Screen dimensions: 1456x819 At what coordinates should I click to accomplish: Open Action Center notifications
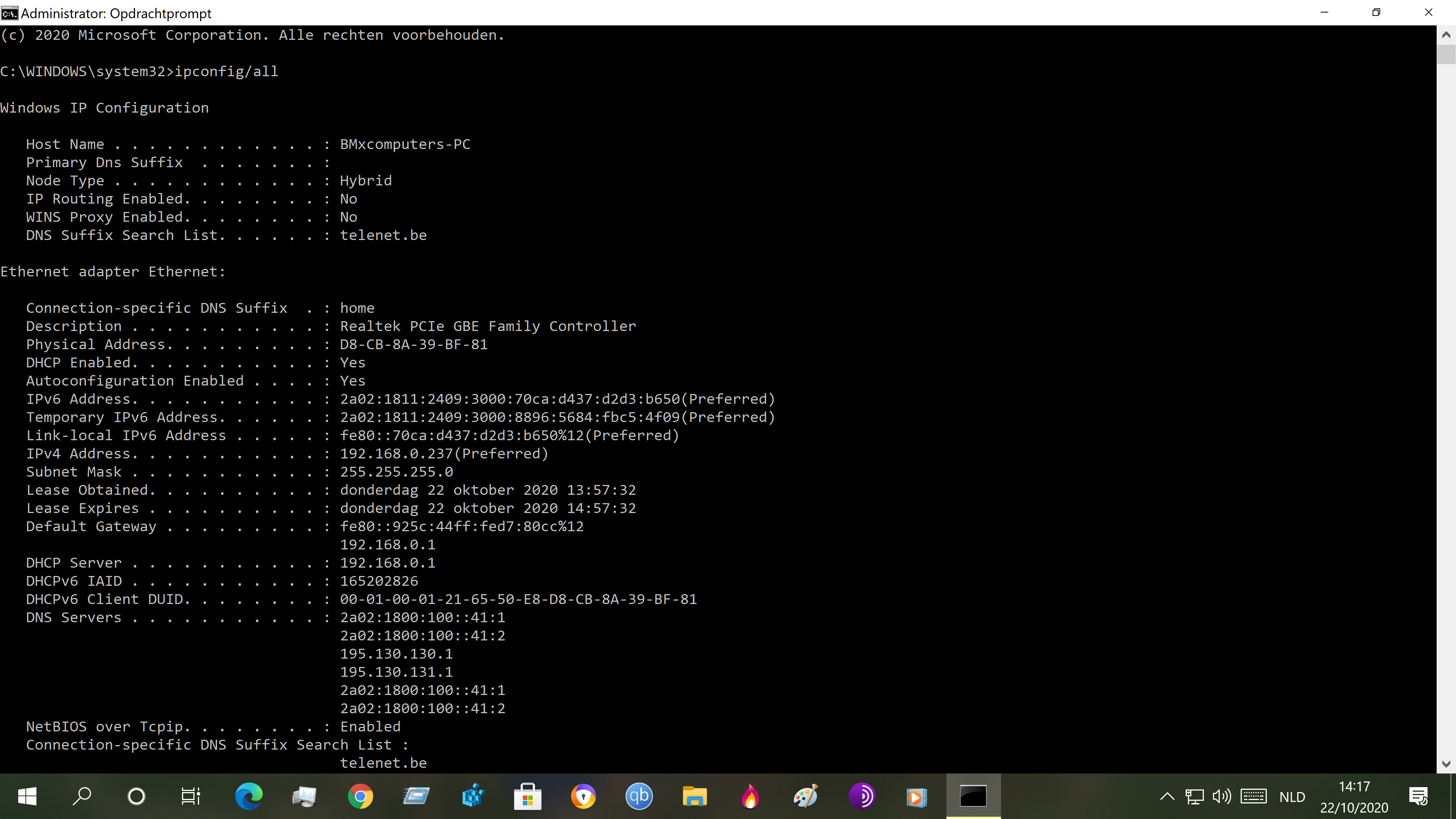1419,796
